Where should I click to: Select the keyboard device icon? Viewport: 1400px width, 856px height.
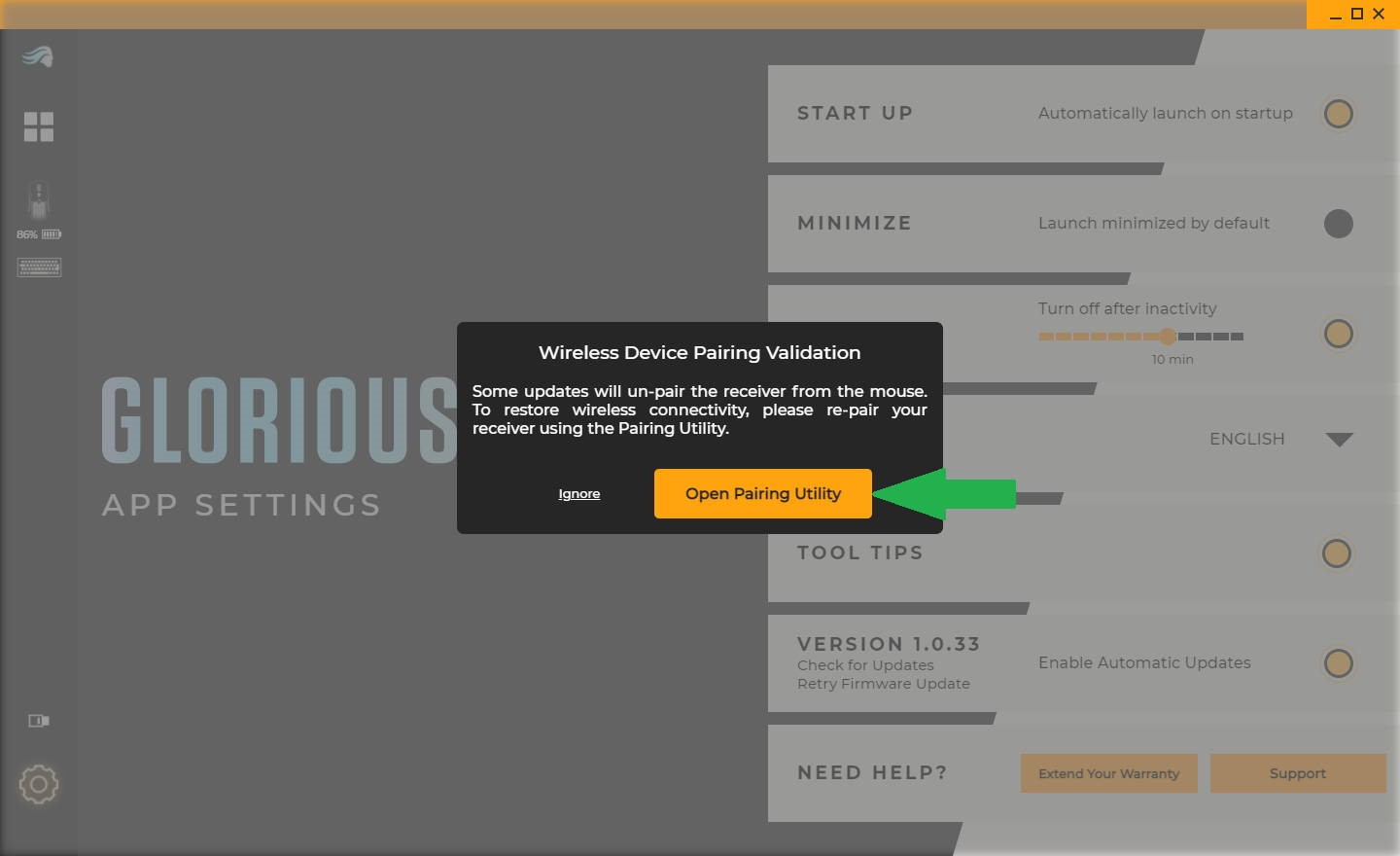[39, 267]
